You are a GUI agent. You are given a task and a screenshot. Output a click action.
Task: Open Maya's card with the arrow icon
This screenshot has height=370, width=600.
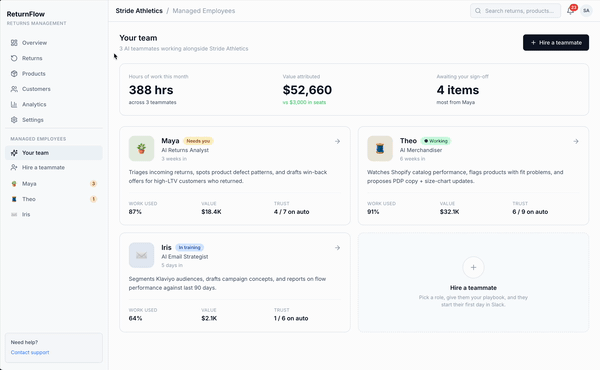[x=338, y=141]
